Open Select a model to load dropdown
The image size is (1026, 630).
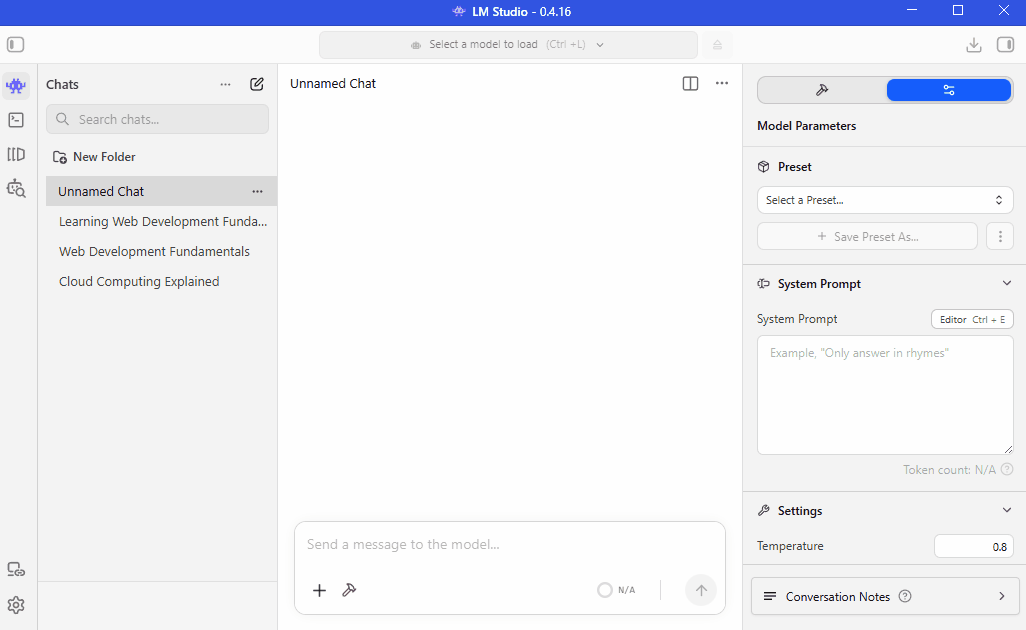508,44
